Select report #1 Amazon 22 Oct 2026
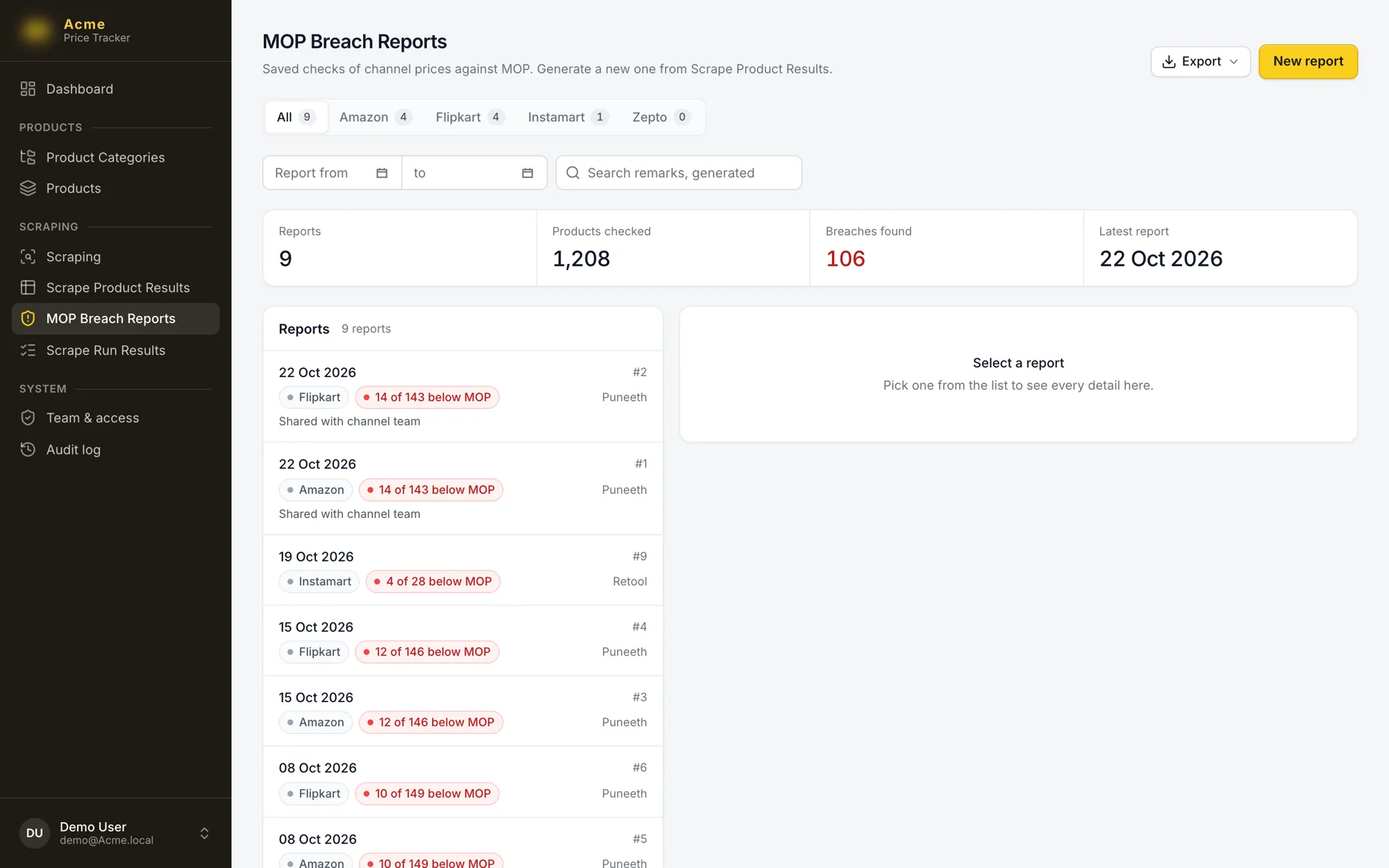 (x=463, y=488)
